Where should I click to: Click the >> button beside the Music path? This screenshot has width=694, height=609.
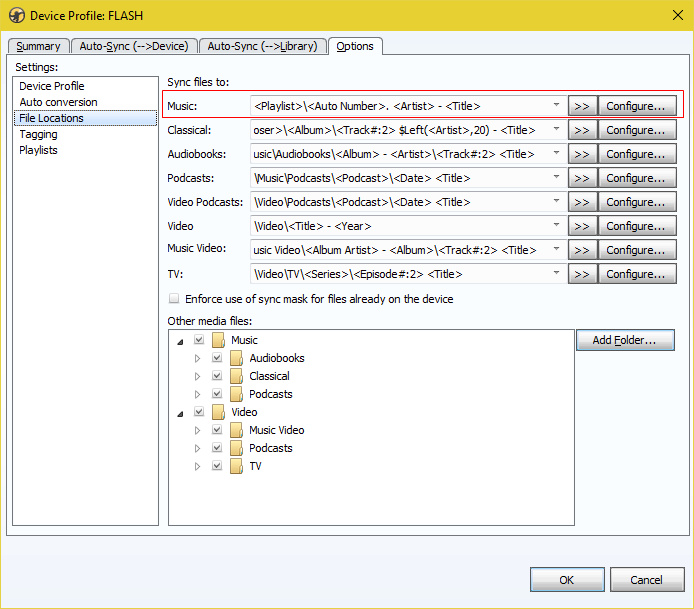(581, 106)
